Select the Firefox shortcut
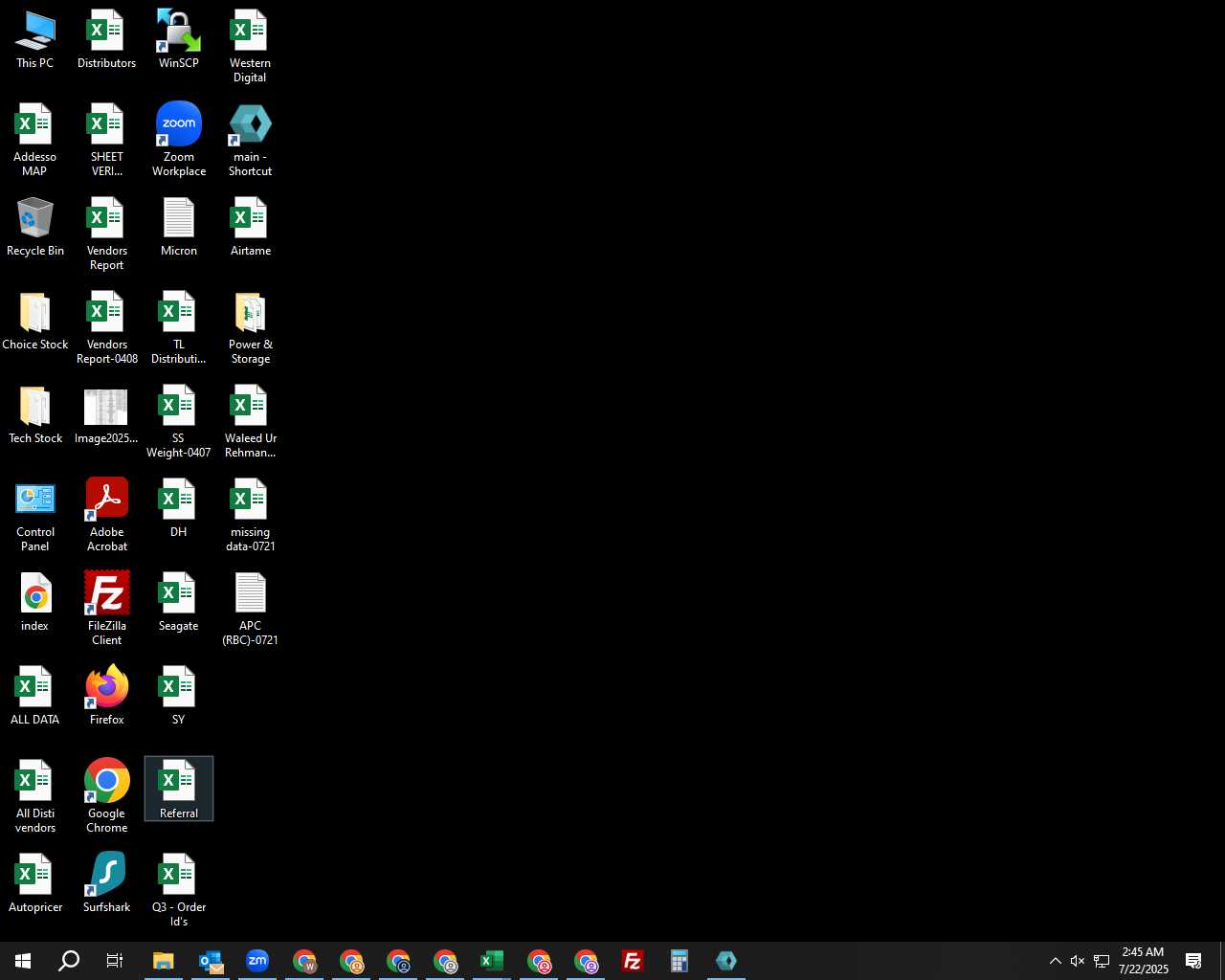The height and width of the screenshot is (980, 1225). 106,697
